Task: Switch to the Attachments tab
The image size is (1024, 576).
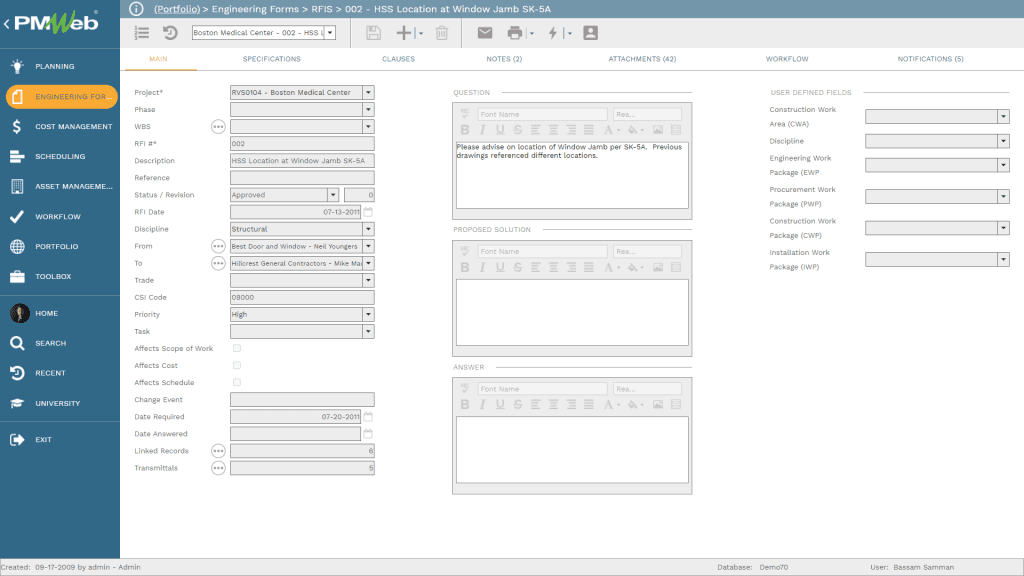Action: pos(642,59)
